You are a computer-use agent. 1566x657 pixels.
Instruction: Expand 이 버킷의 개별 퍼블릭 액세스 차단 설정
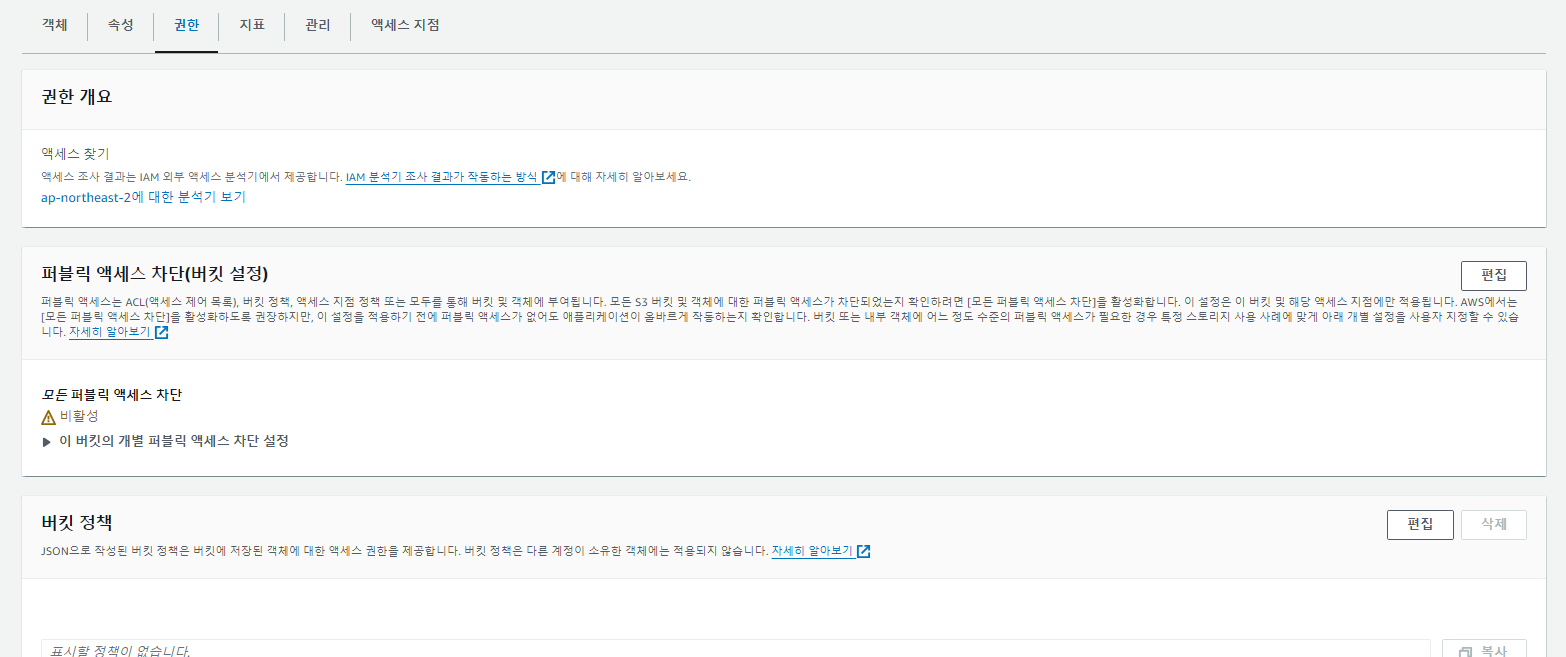(x=47, y=441)
